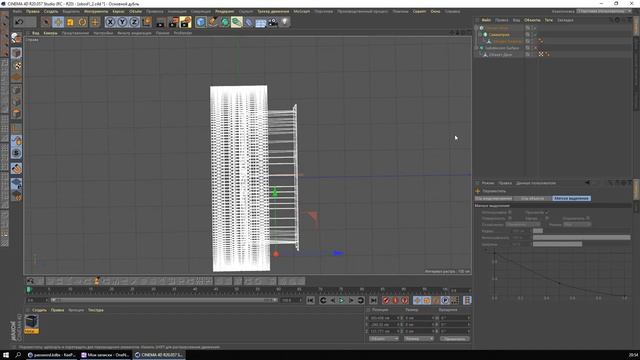Toggle the Просмотр checkbox

[x=547, y=212]
